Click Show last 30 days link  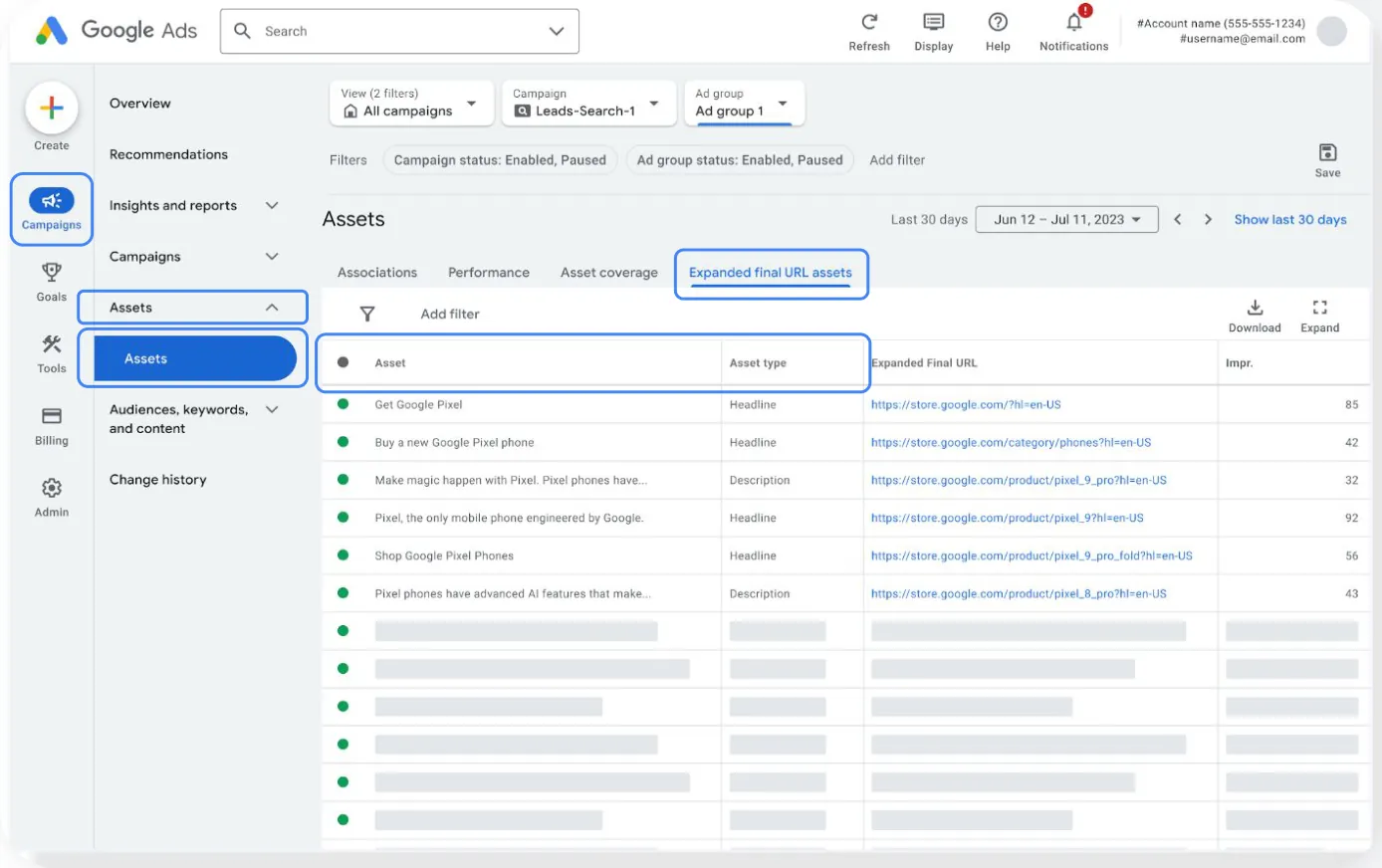click(1290, 219)
